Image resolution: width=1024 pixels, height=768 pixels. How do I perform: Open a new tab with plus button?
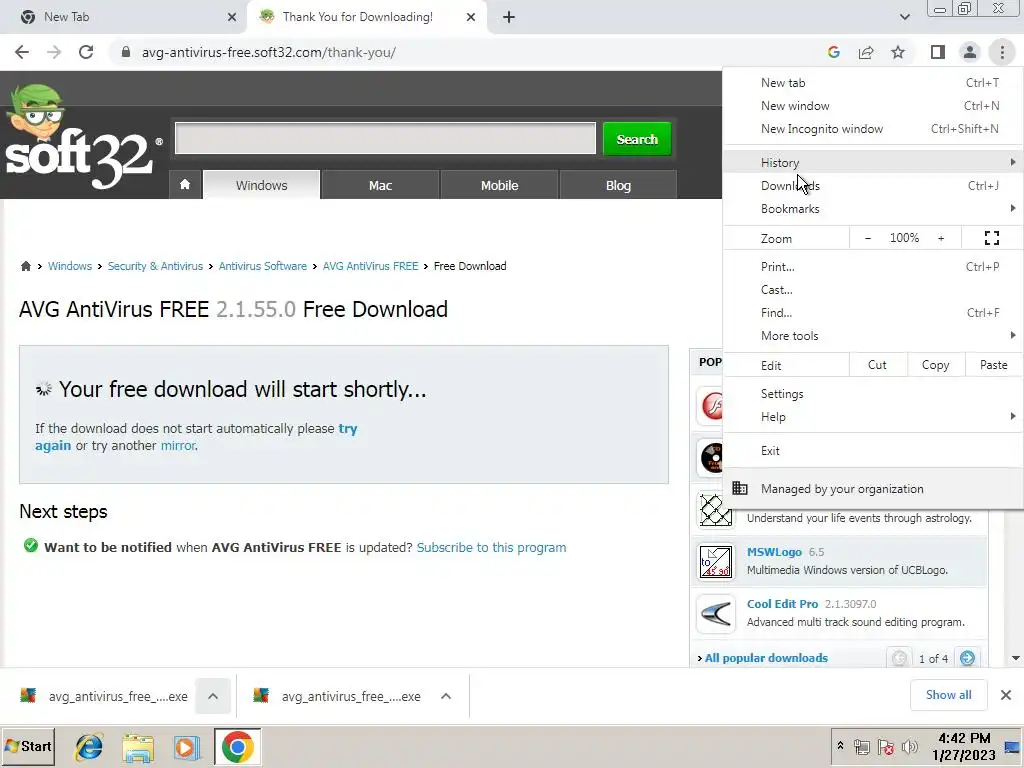(x=509, y=17)
